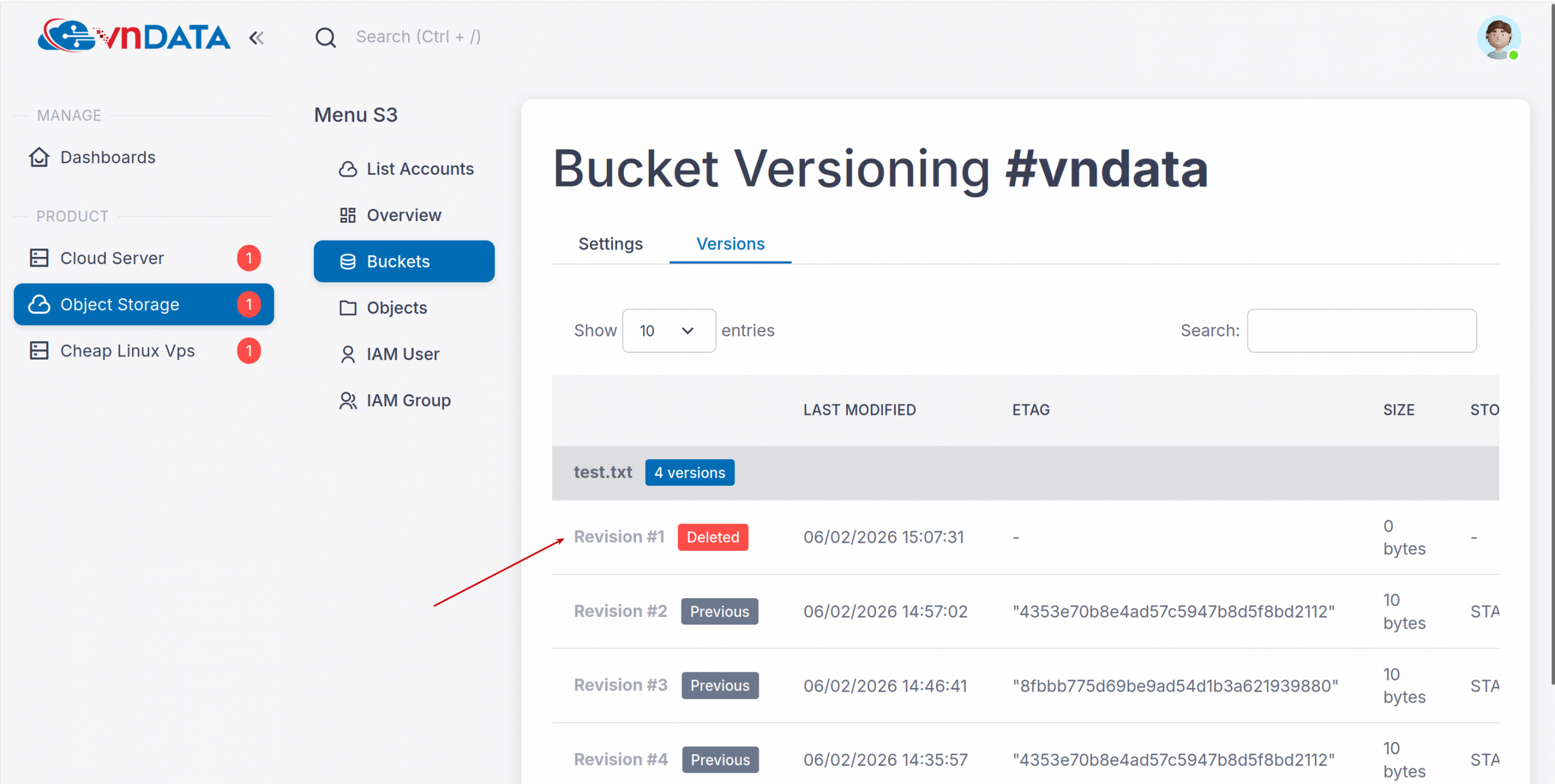The height and width of the screenshot is (784, 1555).
Task: Open IAM Group menu item
Action: tap(408, 400)
